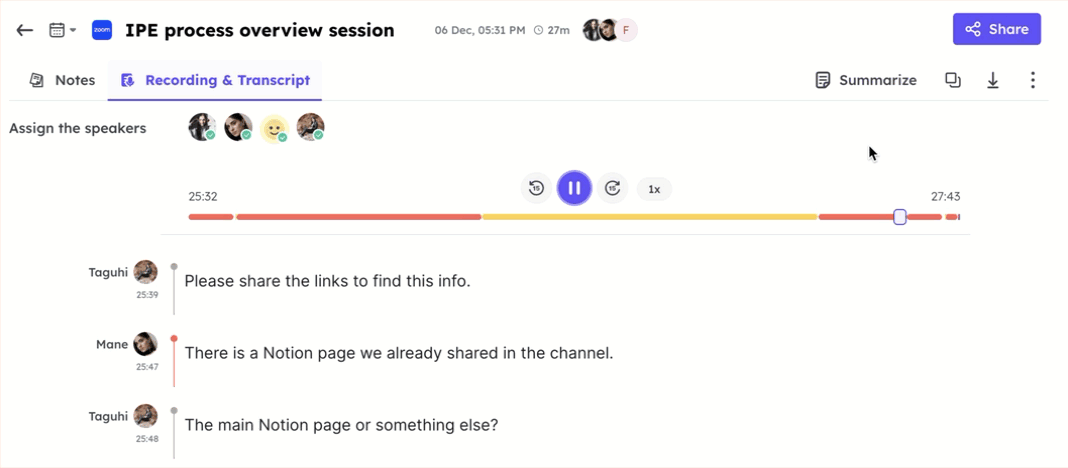
Task: Go back using the left arrow
Action: [x=25, y=30]
